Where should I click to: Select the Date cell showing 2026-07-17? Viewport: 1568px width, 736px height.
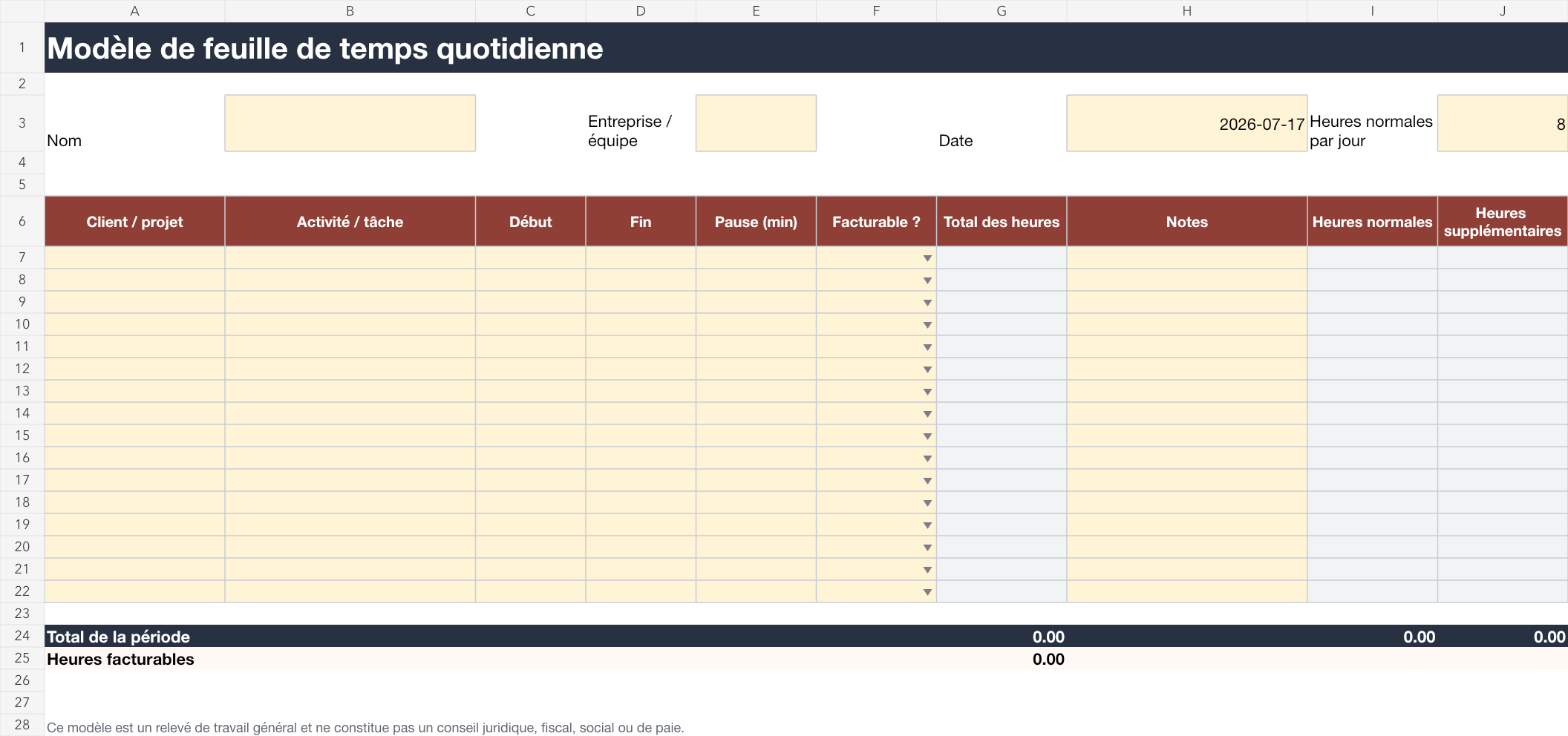1186,123
